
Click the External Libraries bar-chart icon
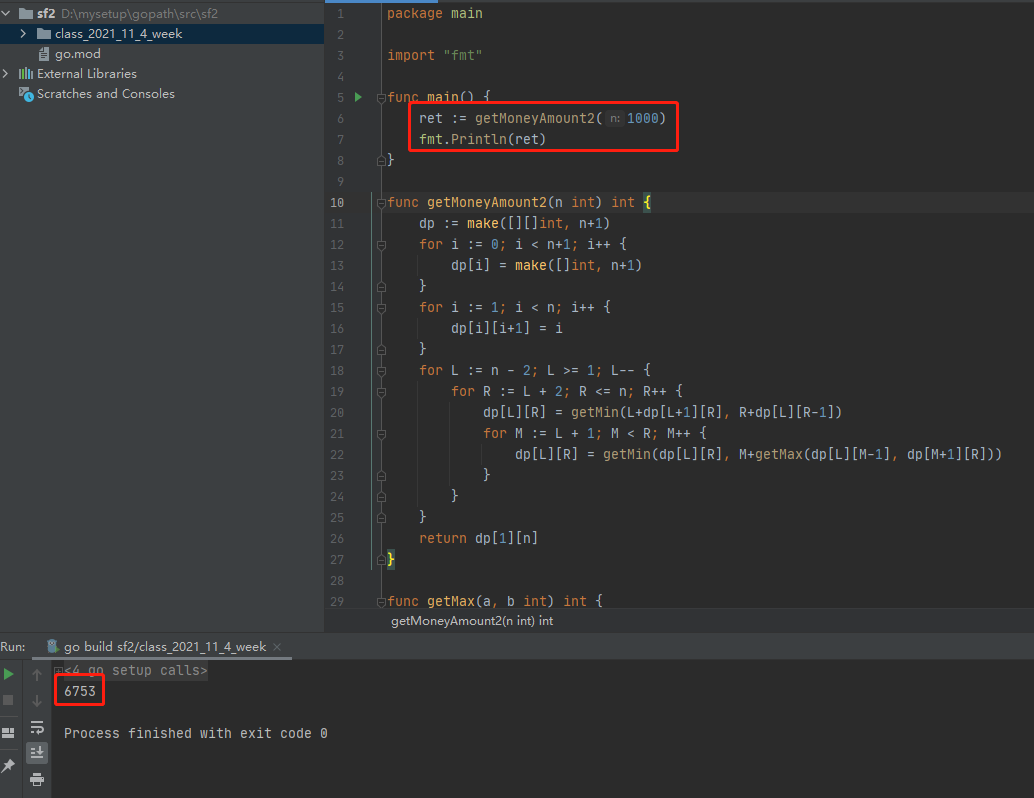pyautogui.click(x=26, y=74)
